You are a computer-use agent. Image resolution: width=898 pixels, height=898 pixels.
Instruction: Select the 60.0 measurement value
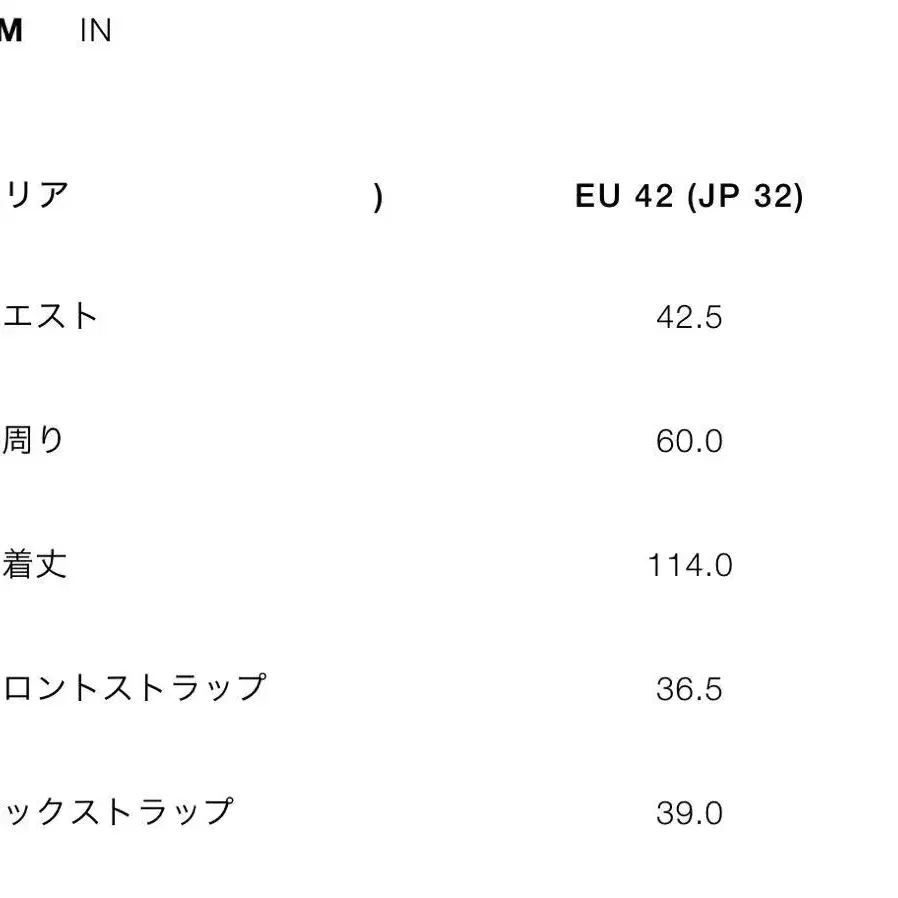pos(689,442)
